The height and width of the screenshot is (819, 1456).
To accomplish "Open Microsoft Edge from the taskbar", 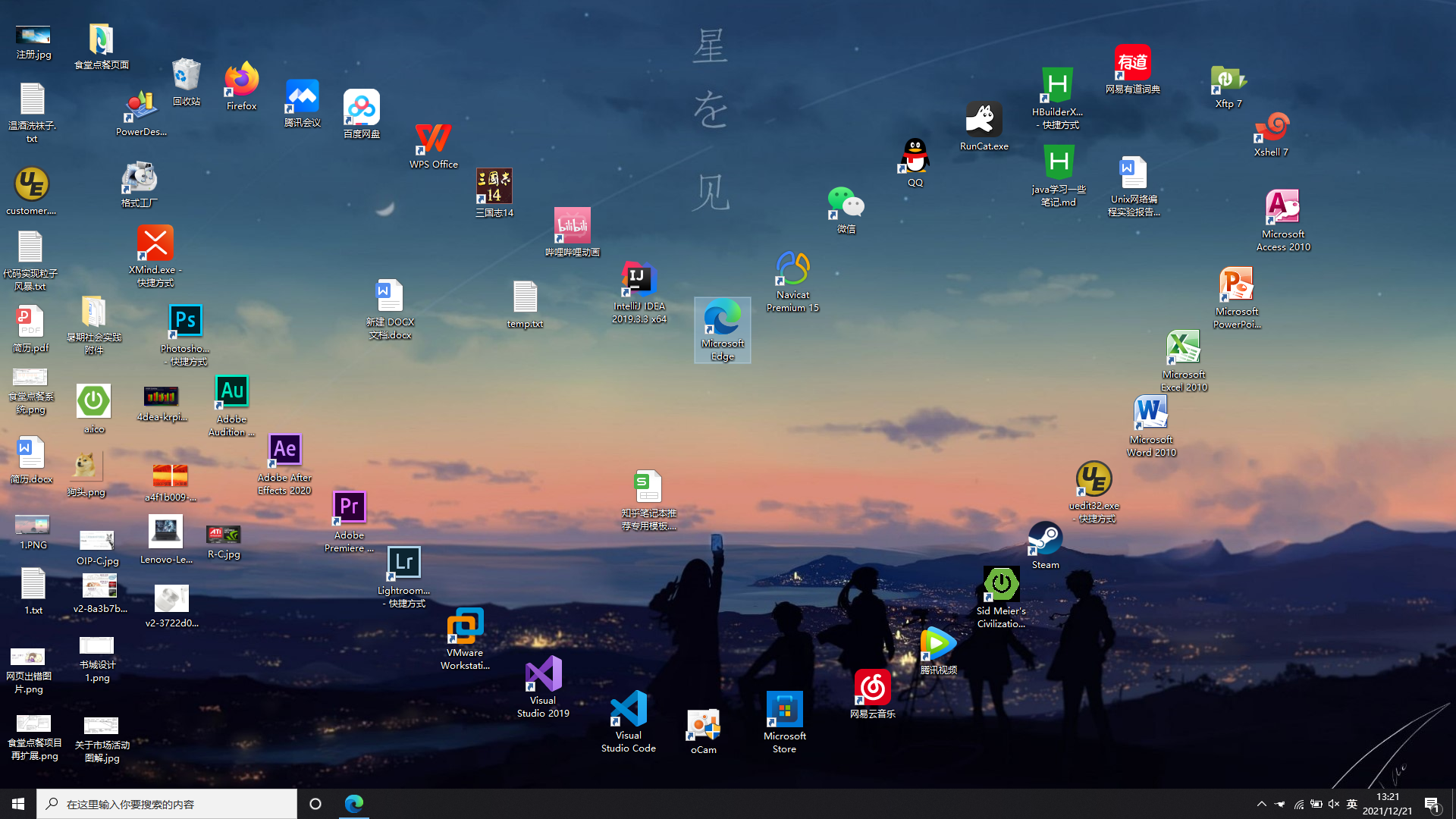I will pos(354,804).
